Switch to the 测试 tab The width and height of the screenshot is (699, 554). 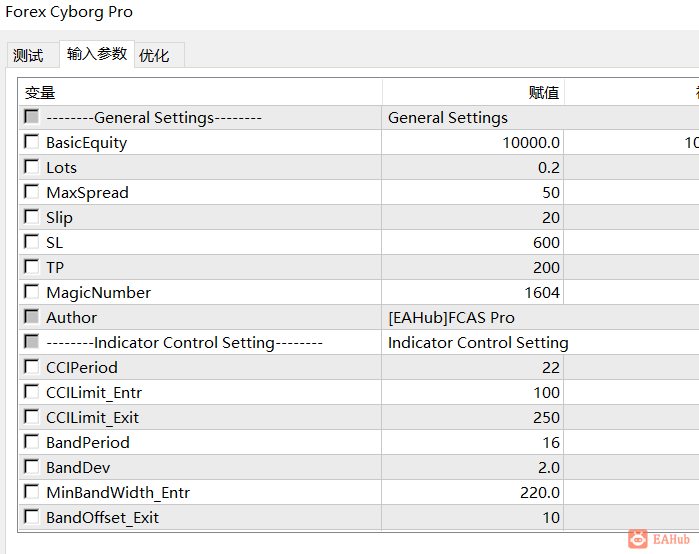[x=29, y=56]
